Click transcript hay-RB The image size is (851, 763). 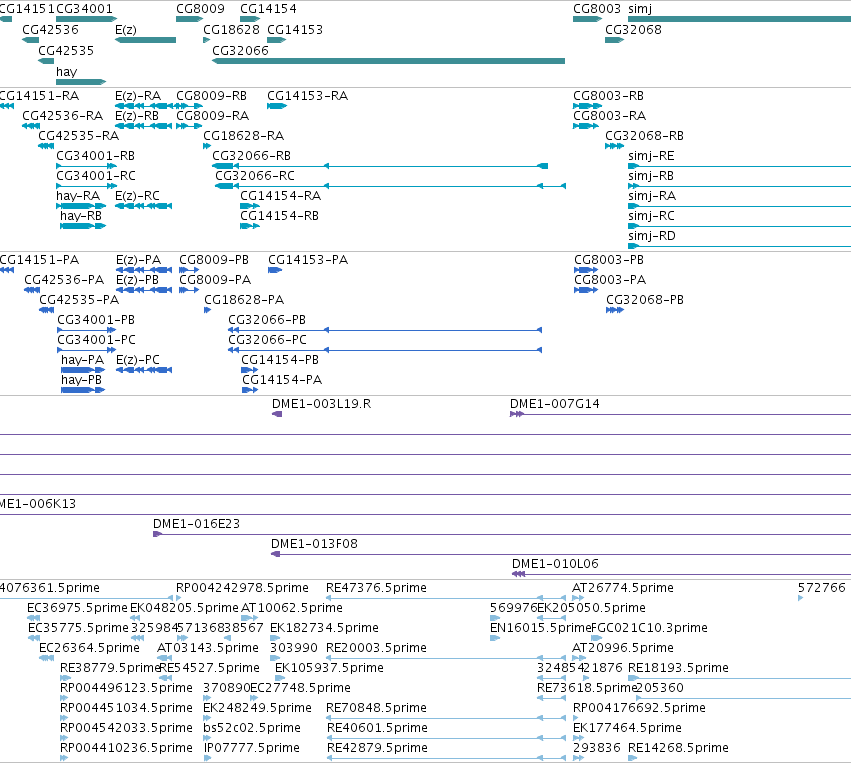point(81,216)
